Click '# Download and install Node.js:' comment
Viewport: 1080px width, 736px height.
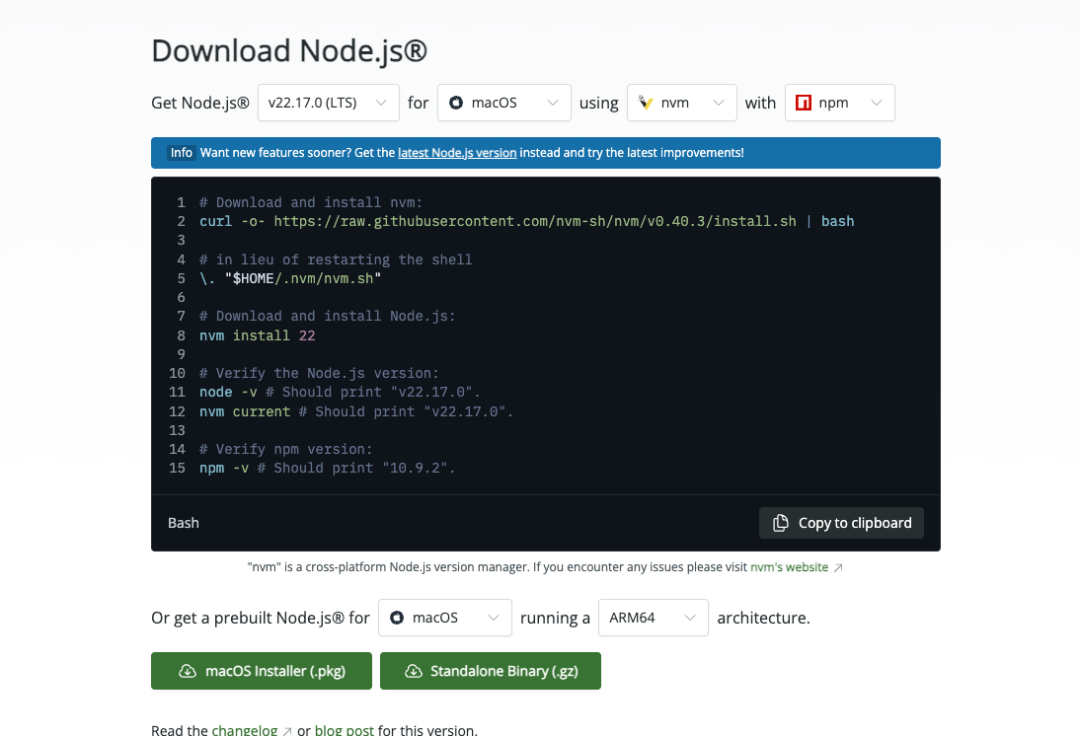coord(327,316)
